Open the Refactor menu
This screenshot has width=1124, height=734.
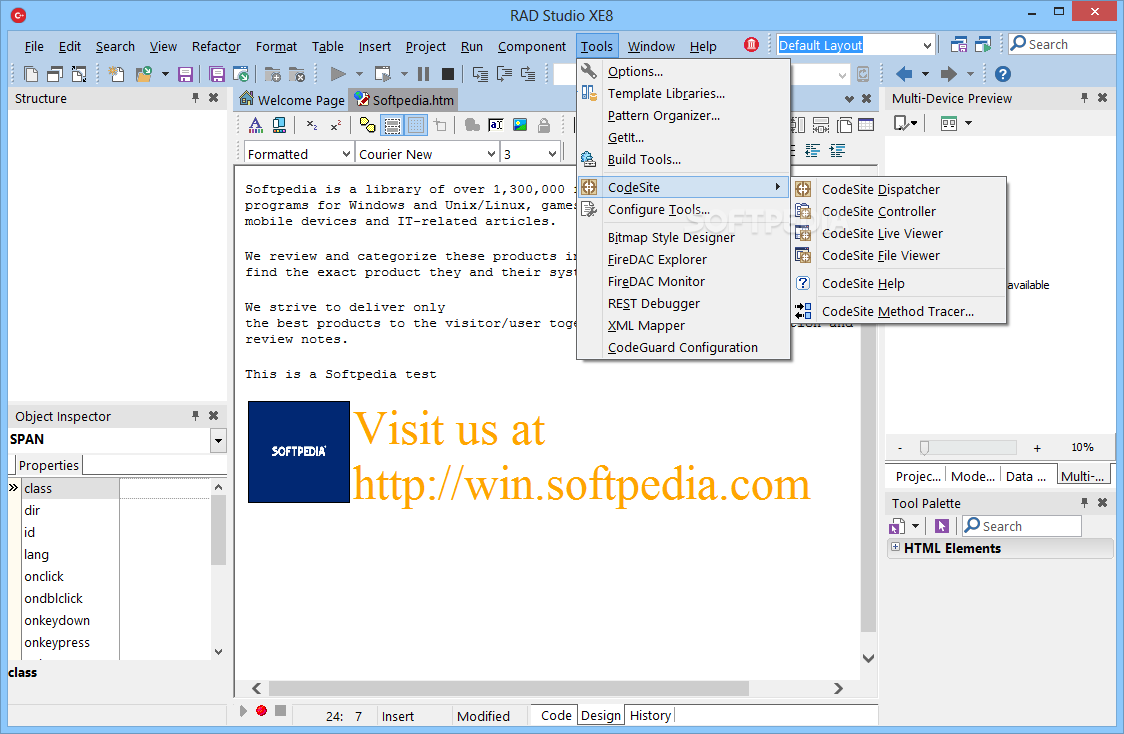(216, 46)
